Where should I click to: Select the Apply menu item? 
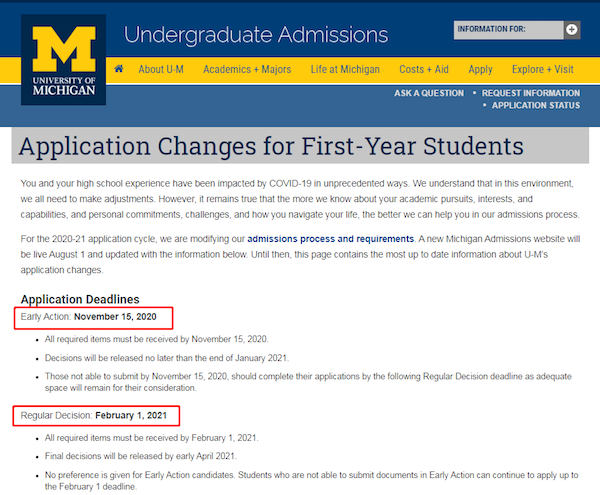tap(480, 70)
